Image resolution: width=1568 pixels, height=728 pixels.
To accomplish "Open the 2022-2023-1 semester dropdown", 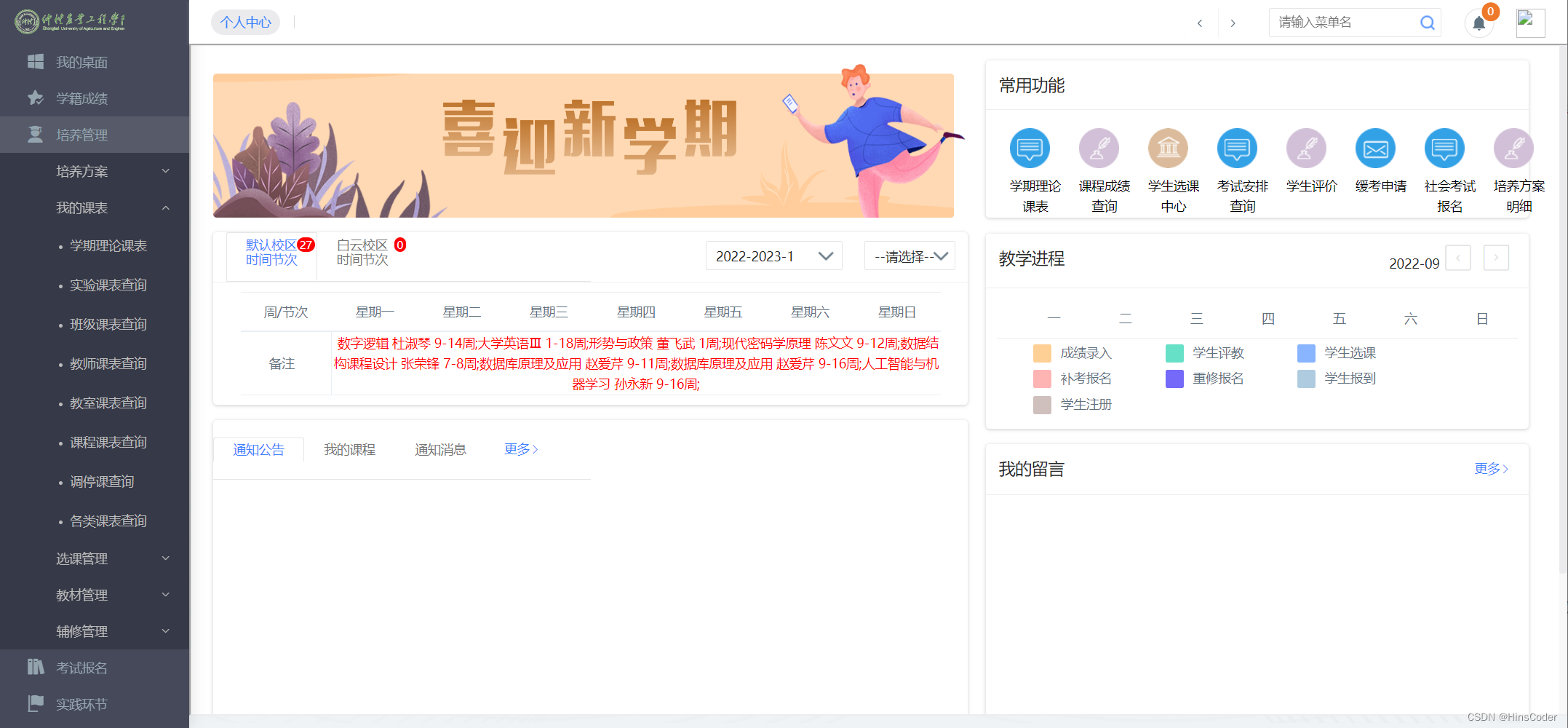I will (x=773, y=256).
